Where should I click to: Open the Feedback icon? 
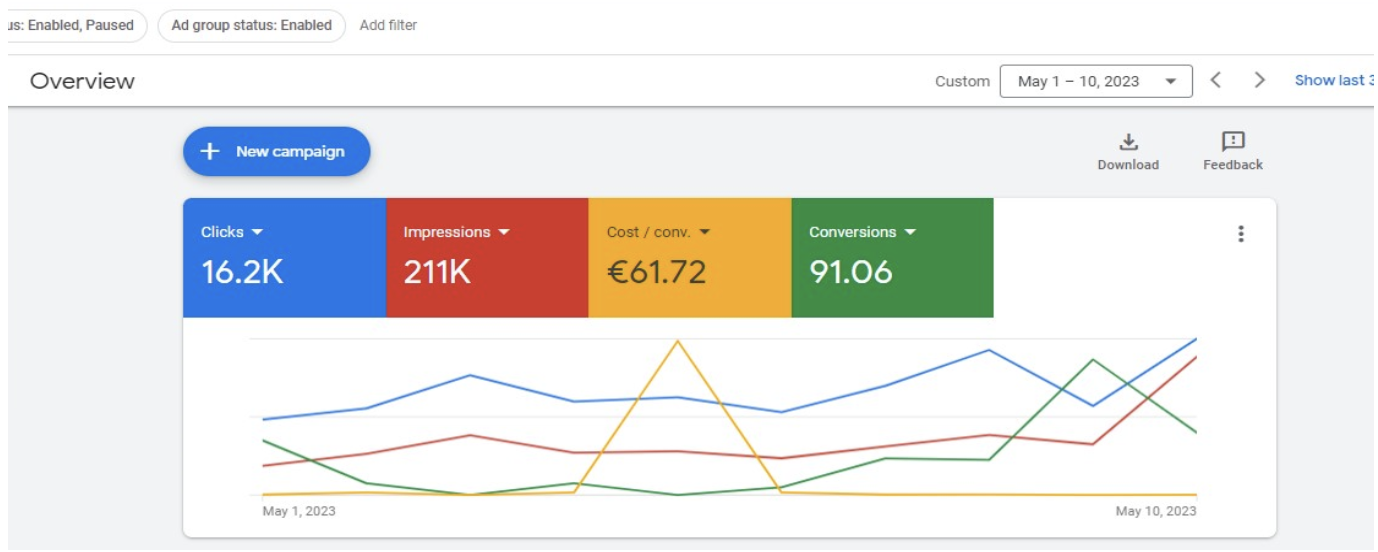click(x=1233, y=142)
